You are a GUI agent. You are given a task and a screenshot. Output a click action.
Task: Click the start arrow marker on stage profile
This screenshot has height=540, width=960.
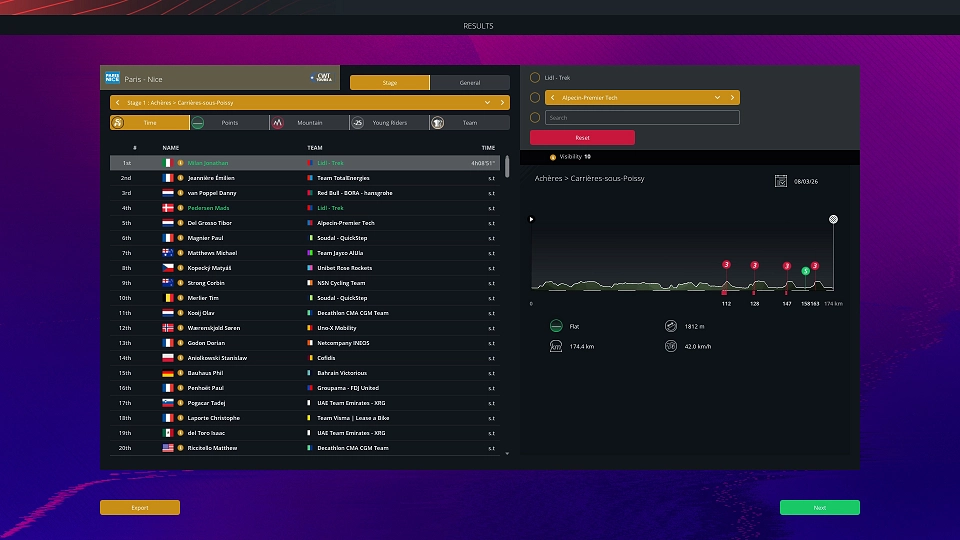point(531,219)
